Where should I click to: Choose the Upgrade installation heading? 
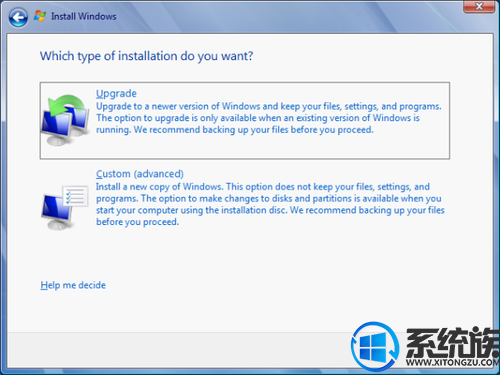[x=116, y=94]
